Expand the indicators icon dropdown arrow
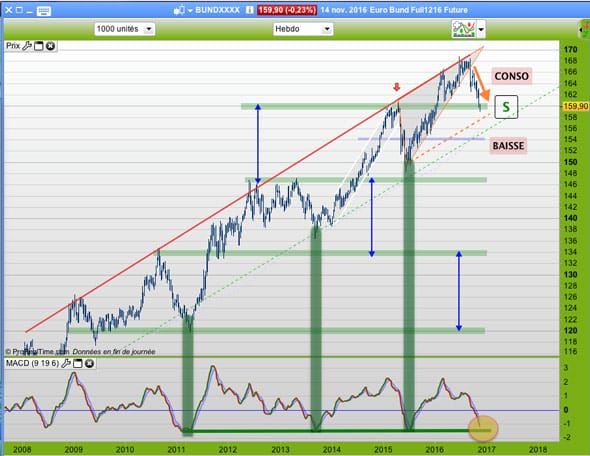 (x=481, y=29)
